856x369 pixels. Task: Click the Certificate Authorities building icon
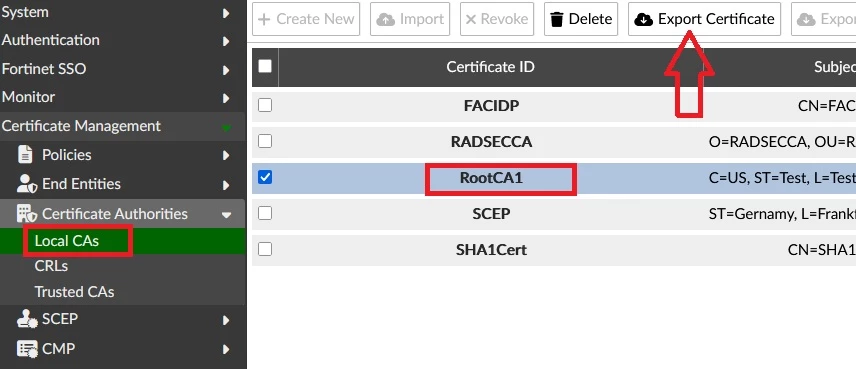27,214
